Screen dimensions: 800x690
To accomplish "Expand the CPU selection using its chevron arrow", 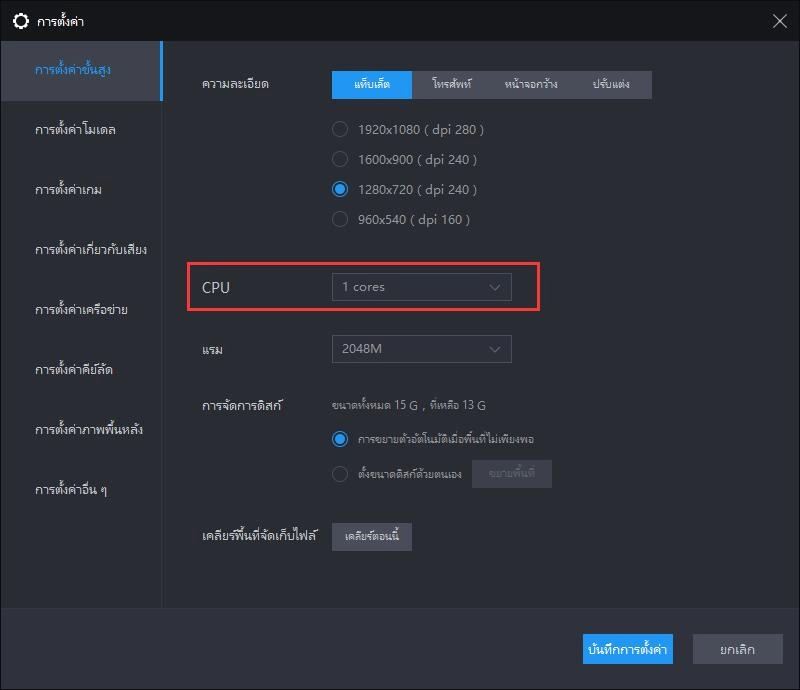I will [x=494, y=287].
